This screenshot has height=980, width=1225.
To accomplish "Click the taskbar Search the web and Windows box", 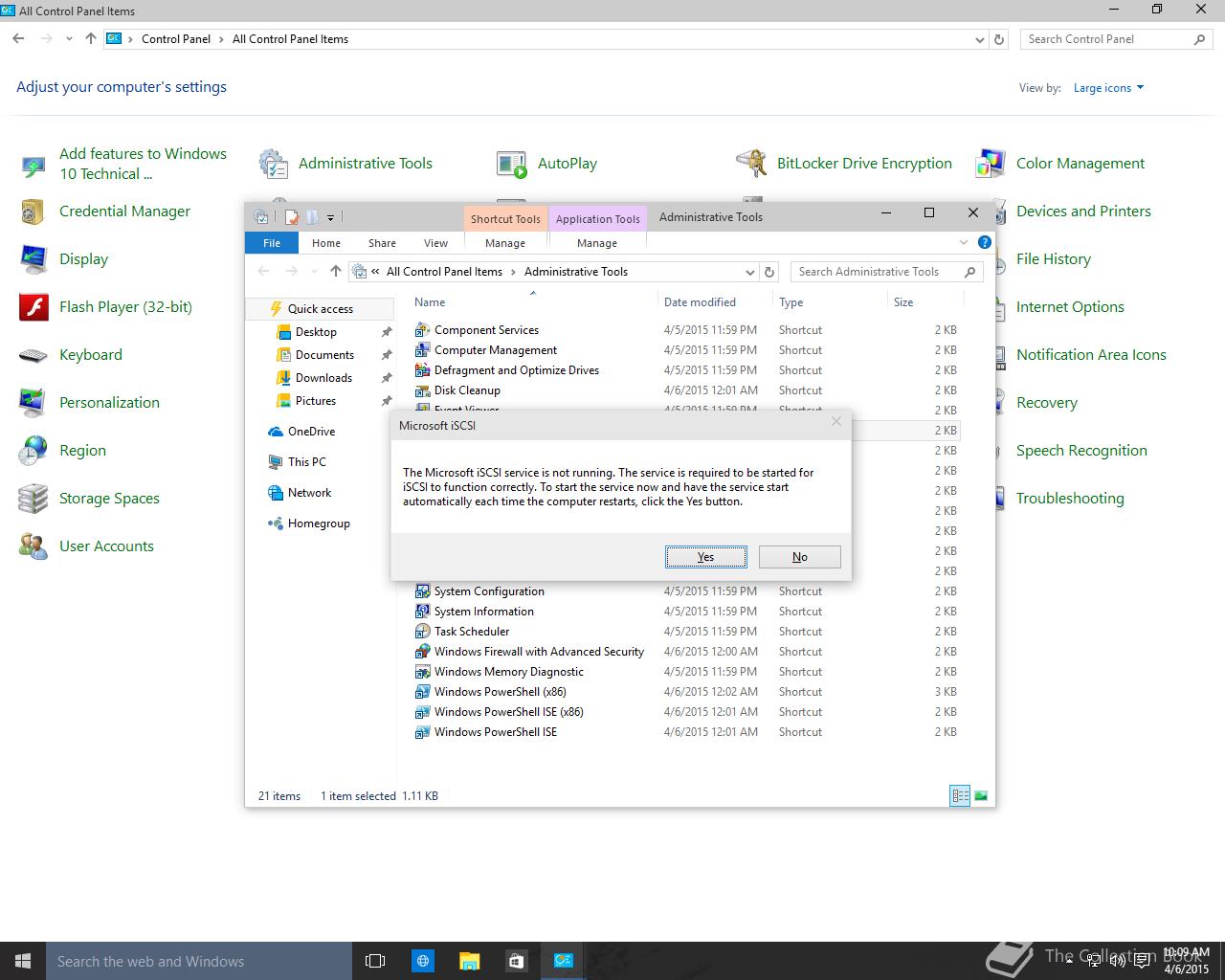I will tap(199, 961).
